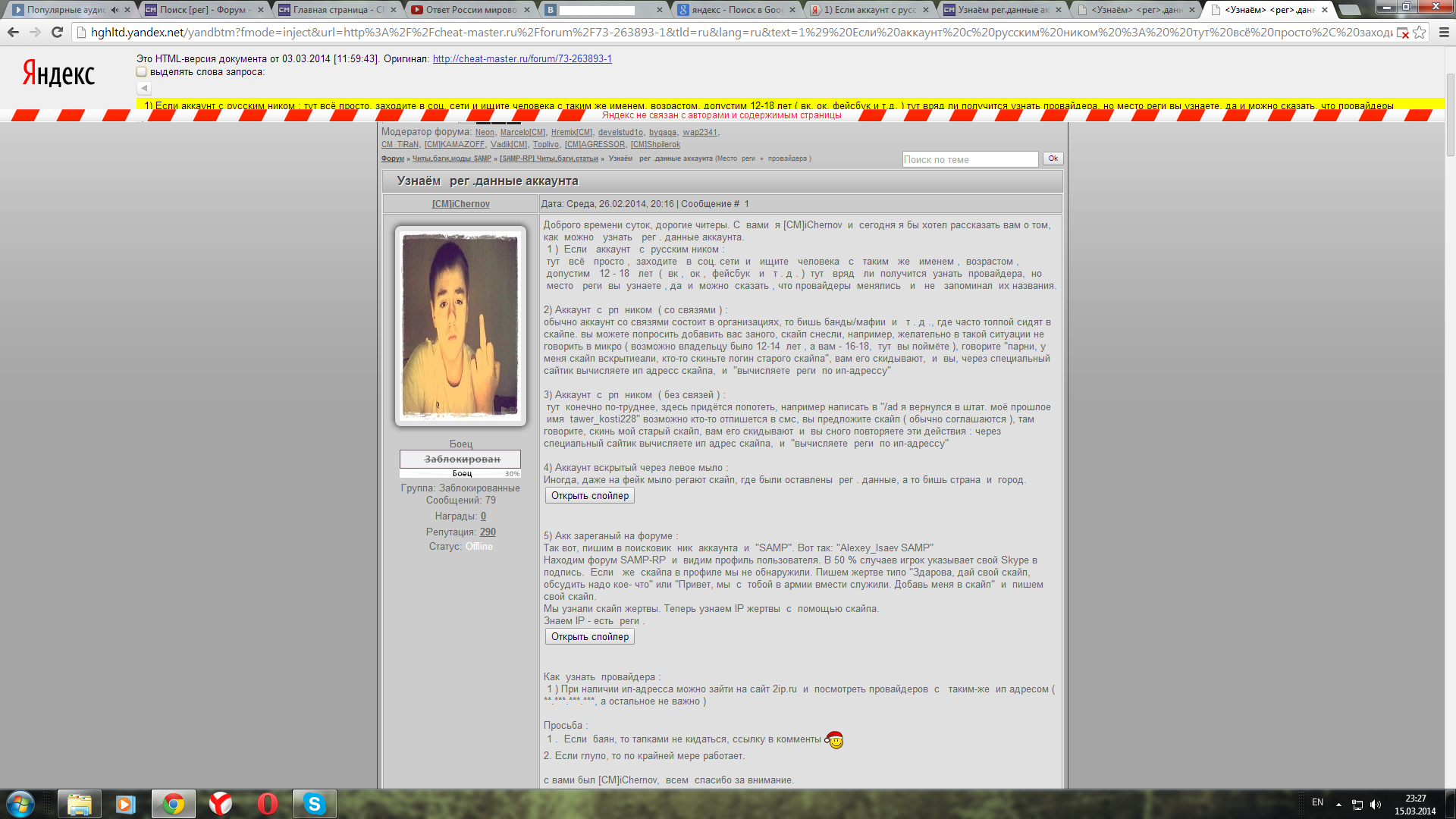
Task: Expand the first 'Открыть спойлер' section
Action: click(589, 496)
